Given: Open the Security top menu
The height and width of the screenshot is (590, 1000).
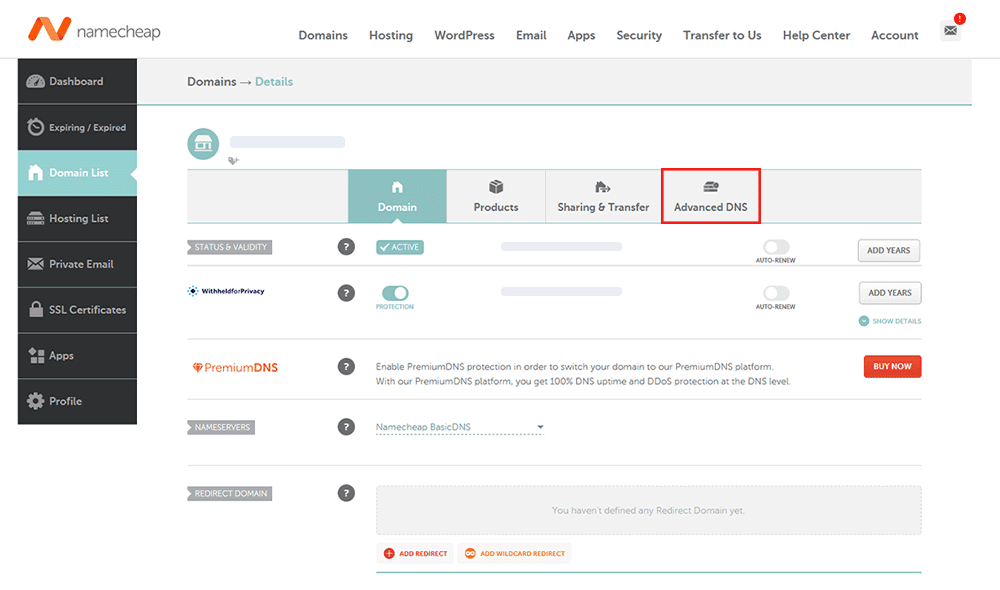Looking at the screenshot, I should (x=639, y=35).
